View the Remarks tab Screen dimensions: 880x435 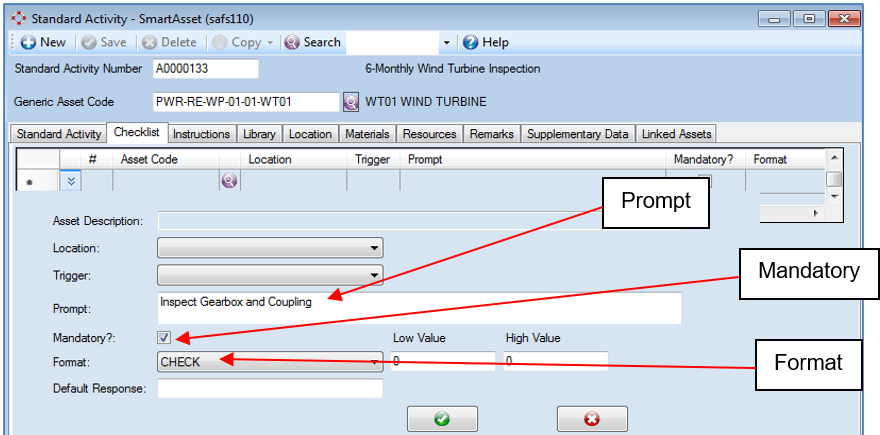point(492,134)
